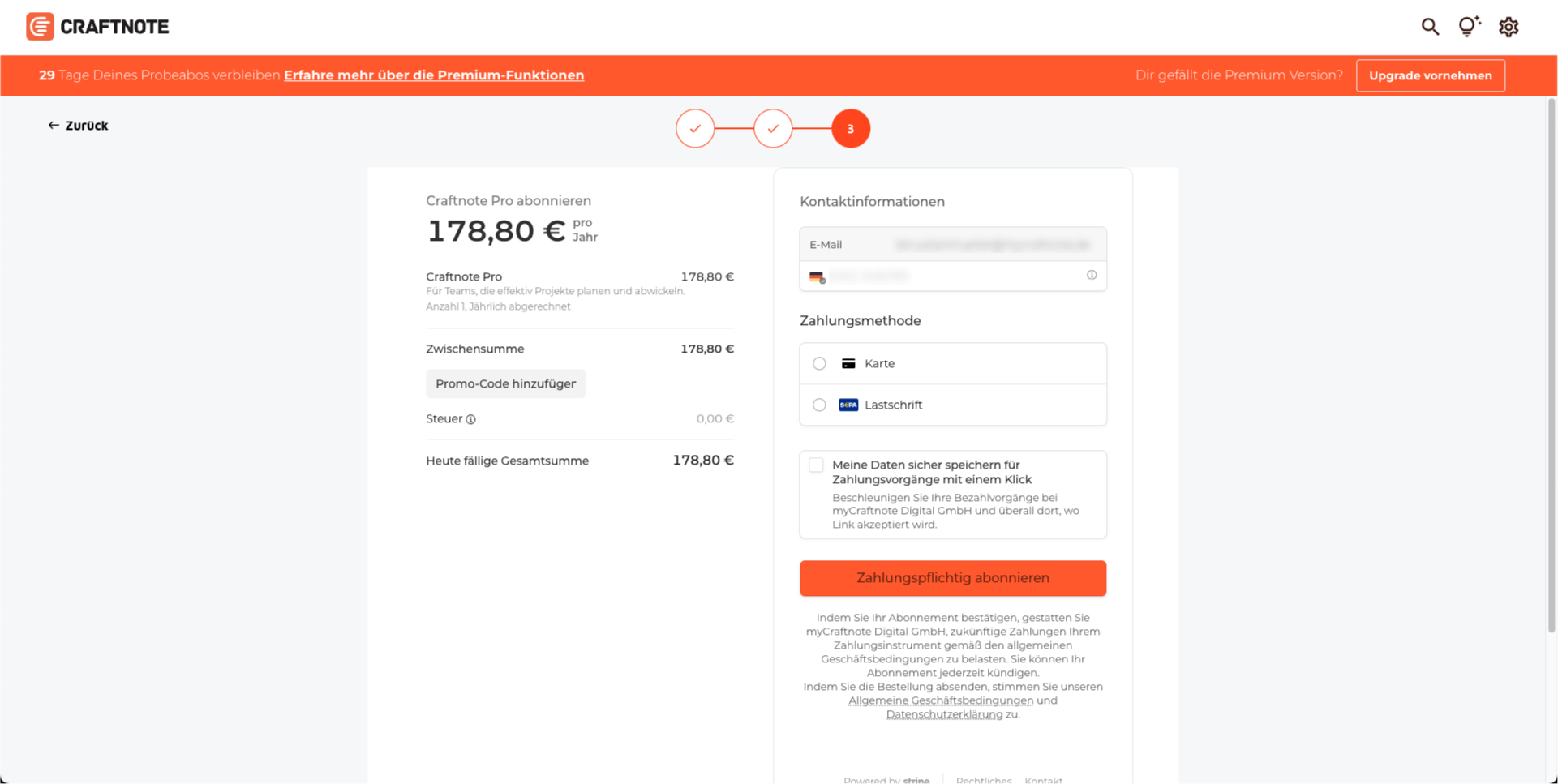Click the SEPA logo icon
Viewport: 1558px width, 784px height.
click(x=848, y=405)
